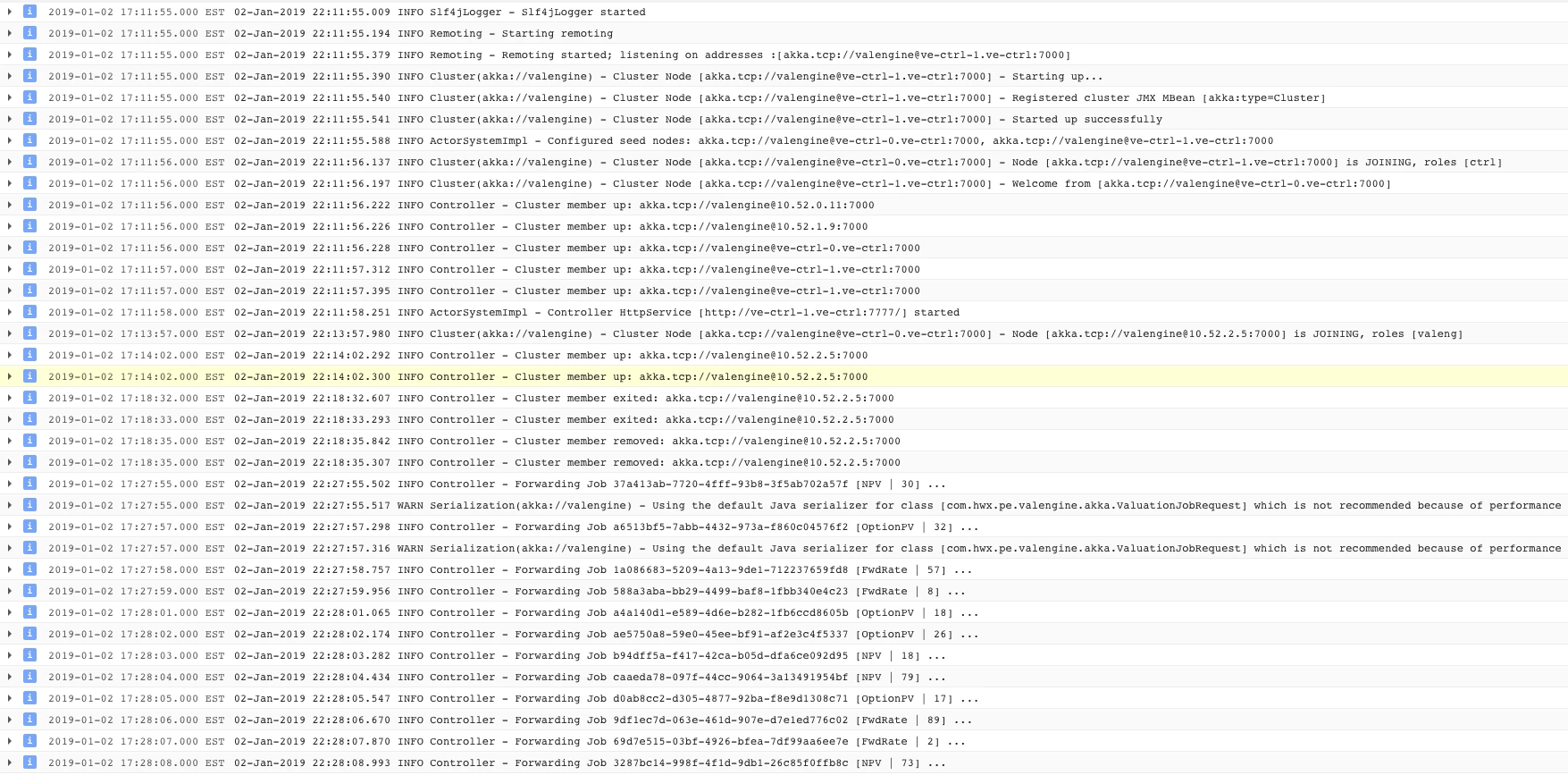Expand Forwarding Job 69d7e515 entry
This screenshot has width=1568, height=775.
pyautogui.click(x=10, y=741)
